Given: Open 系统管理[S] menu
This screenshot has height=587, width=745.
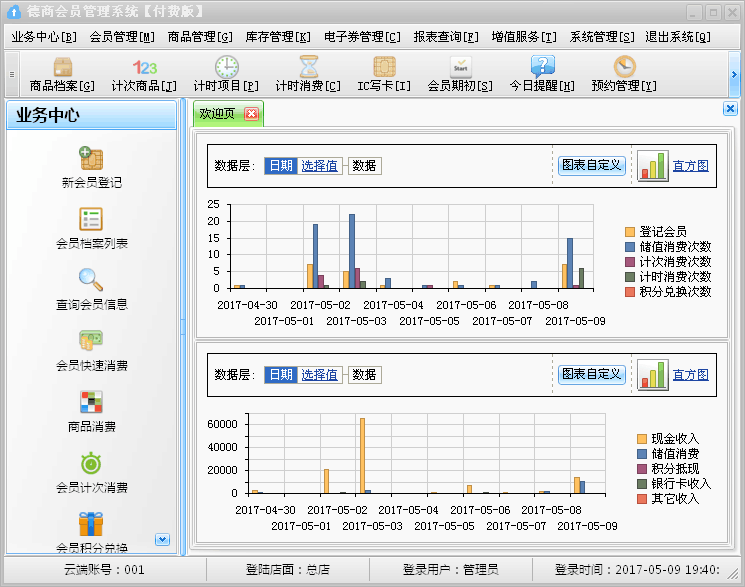Looking at the screenshot, I should pyautogui.click(x=602, y=37).
